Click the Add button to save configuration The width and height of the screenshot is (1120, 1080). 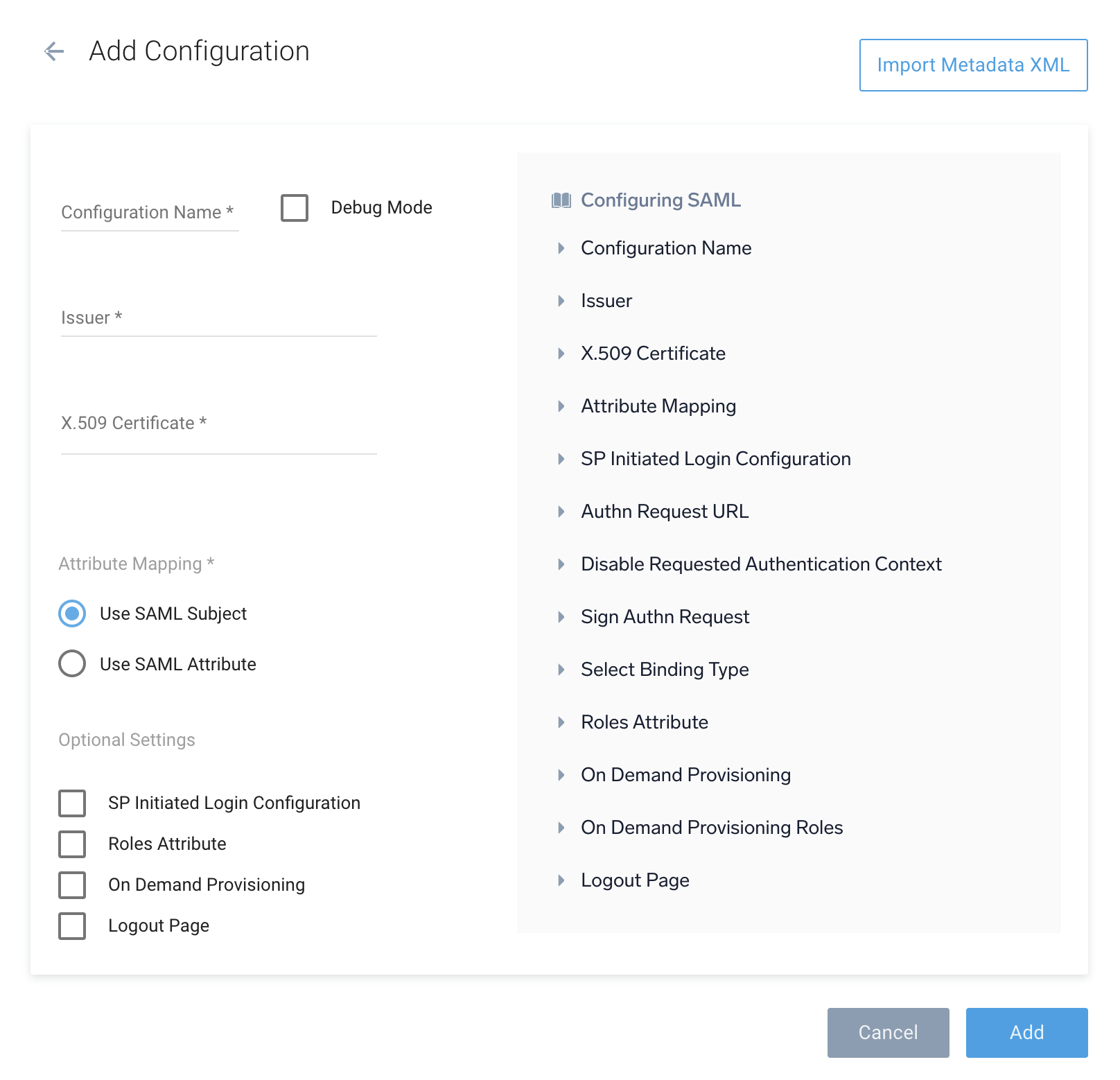pos(1026,1033)
